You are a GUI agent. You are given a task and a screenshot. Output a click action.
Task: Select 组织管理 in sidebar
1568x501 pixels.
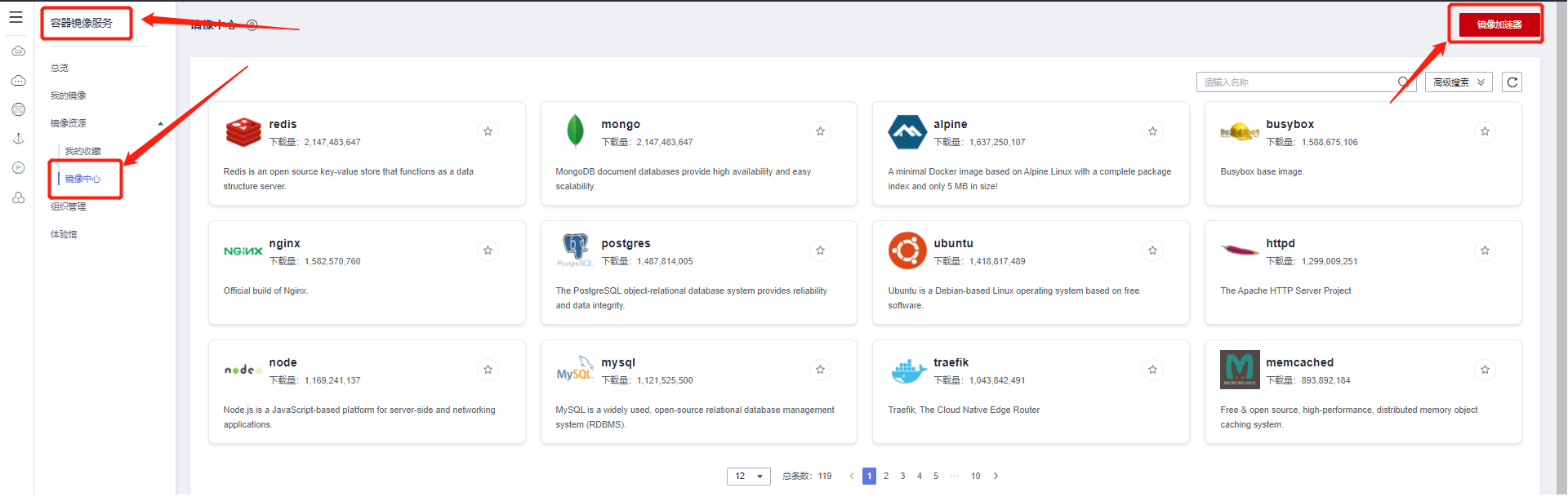(68, 207)
